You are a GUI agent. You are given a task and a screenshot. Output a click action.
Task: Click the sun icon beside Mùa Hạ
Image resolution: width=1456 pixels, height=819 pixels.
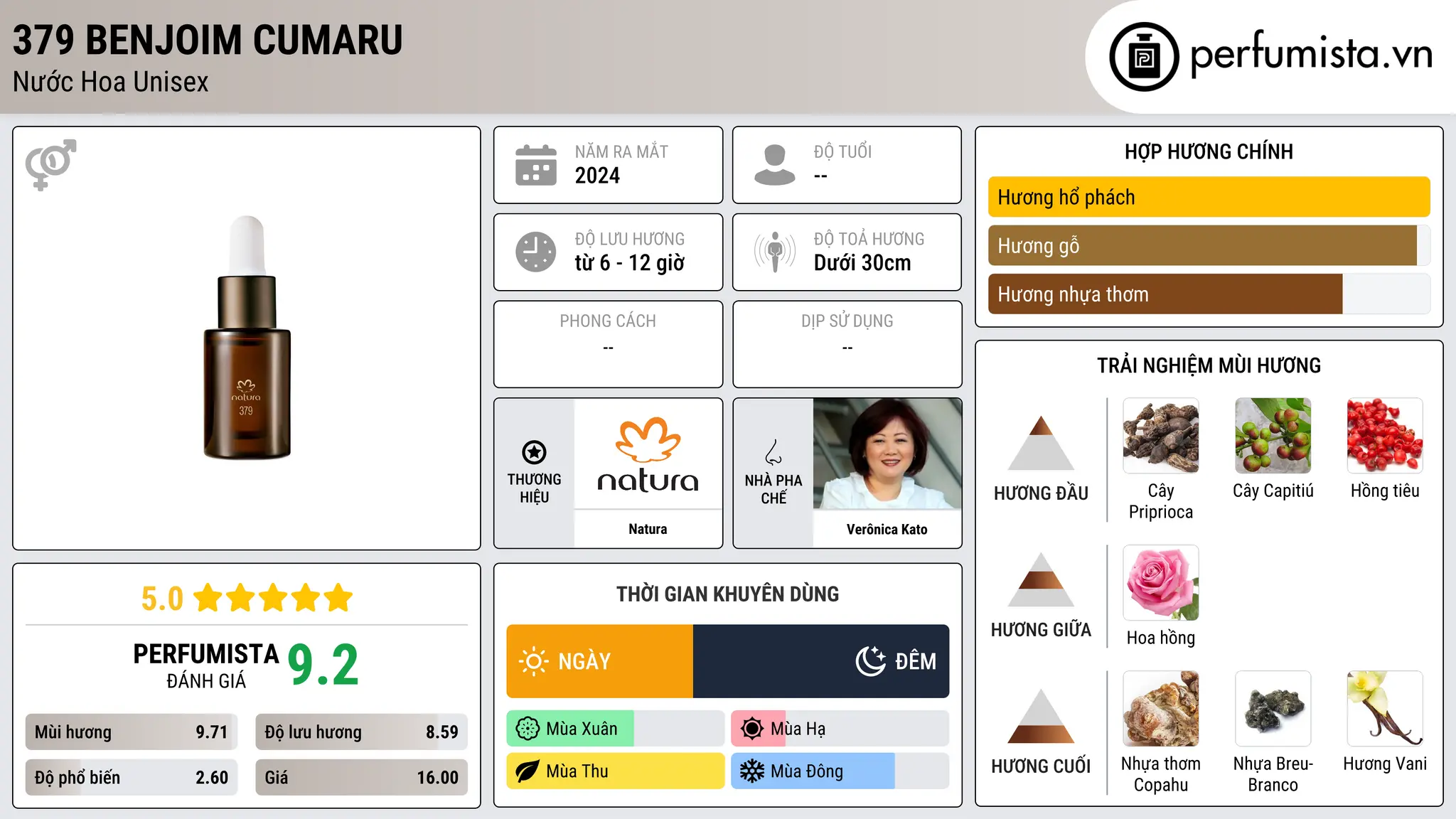click(x=752, y=729)
